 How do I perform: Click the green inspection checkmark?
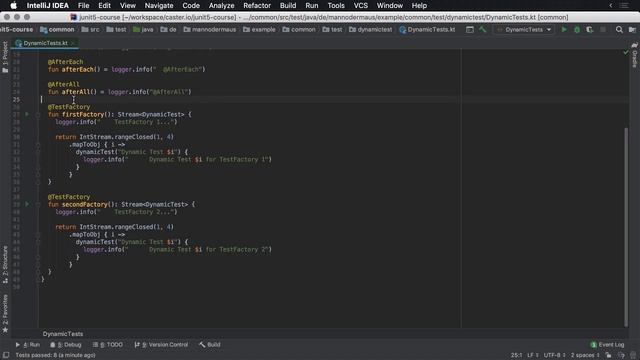(x=626, y=52)
